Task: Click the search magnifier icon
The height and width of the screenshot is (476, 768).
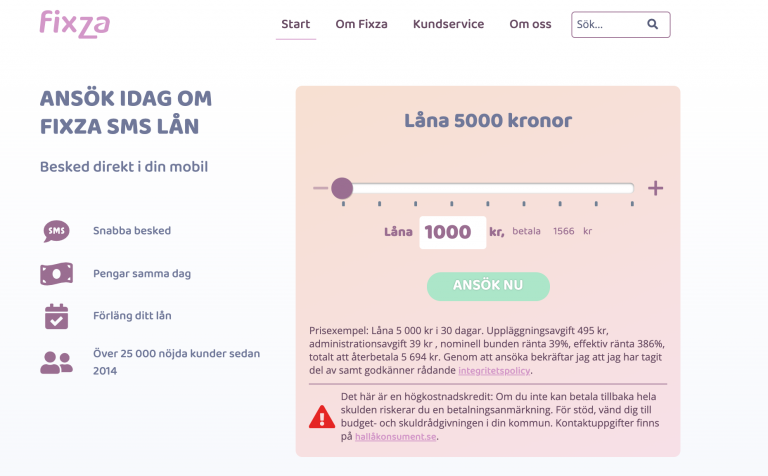Action: pos(653,25)
